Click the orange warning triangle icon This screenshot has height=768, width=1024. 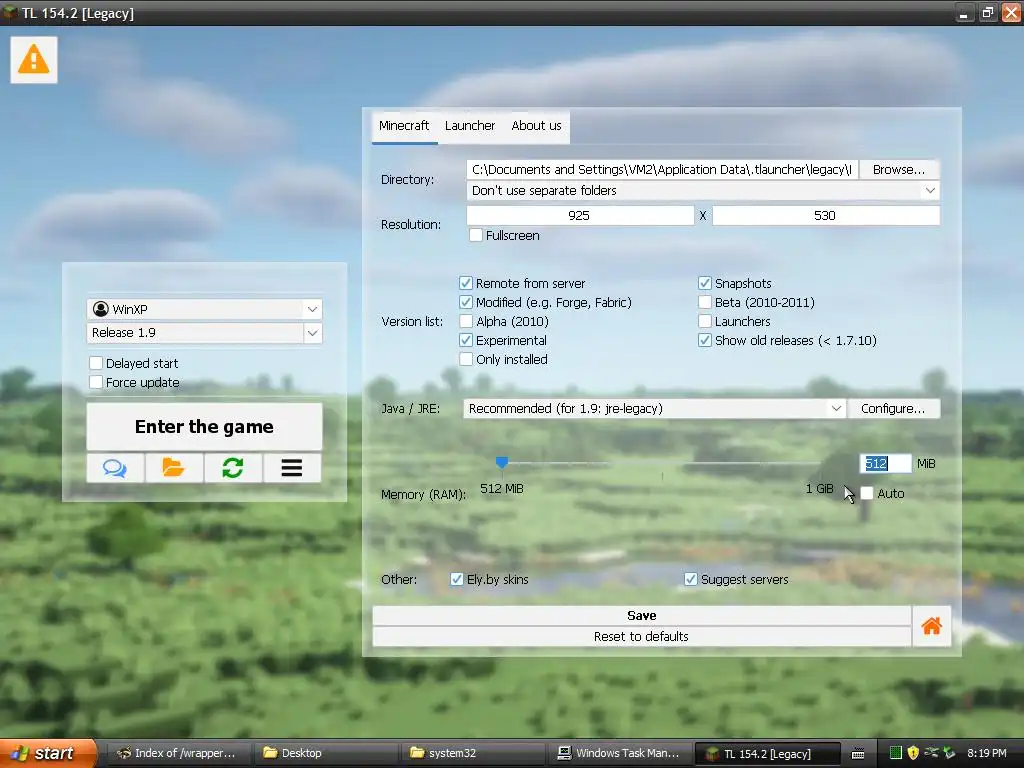point(33,59)
